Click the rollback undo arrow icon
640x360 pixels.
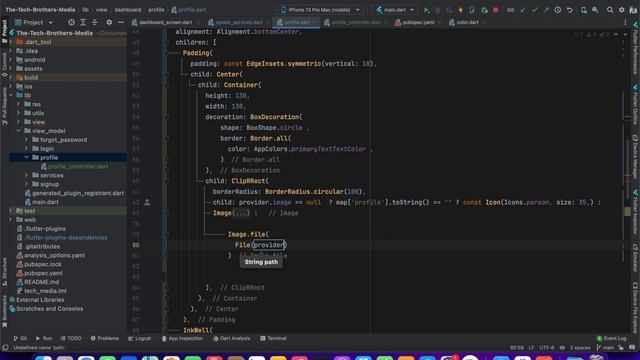(569, 10)
